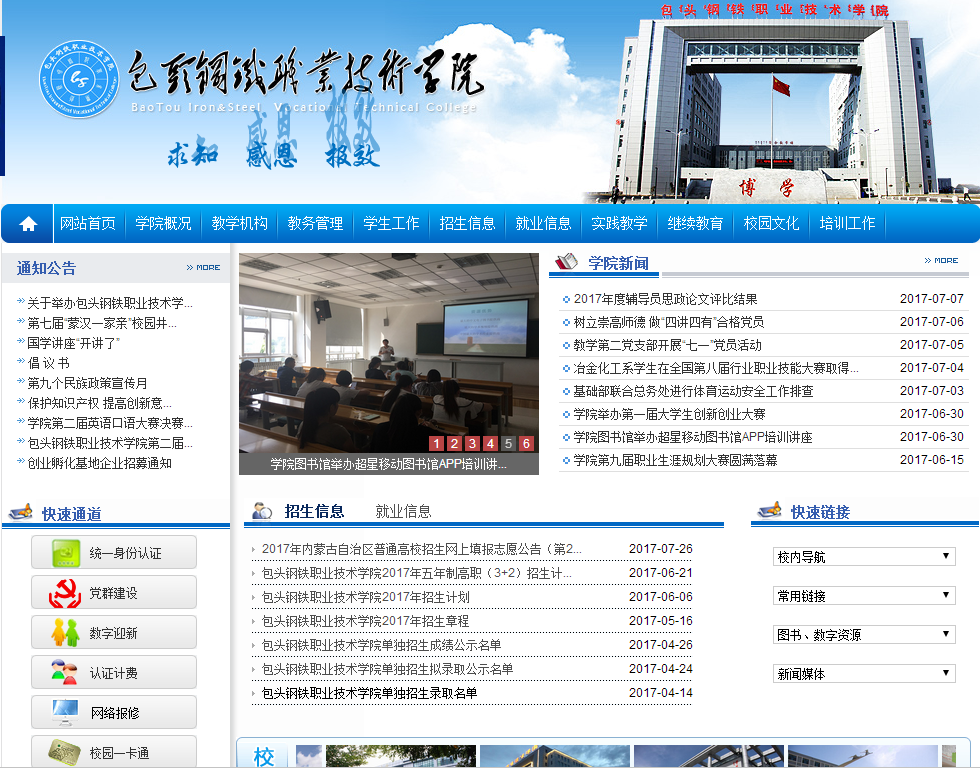
Task: Click the home icon in navigation bar
Action: [28, 224]
